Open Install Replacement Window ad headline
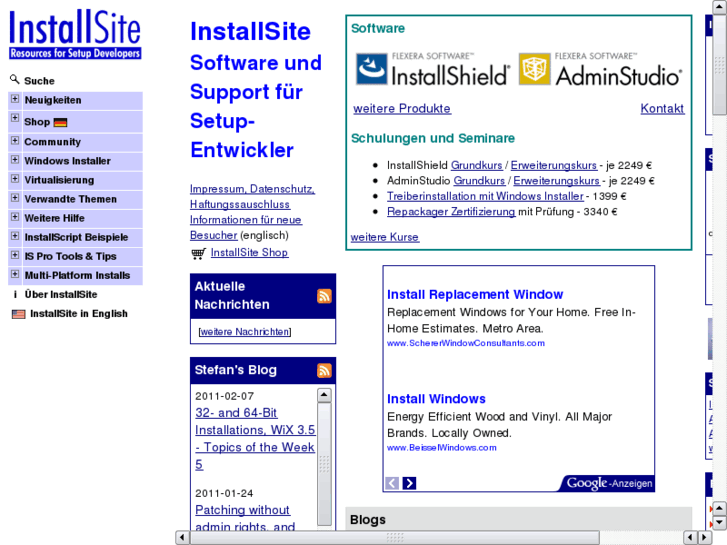Screen dimensions: 727x545 (x=475, y=295)
